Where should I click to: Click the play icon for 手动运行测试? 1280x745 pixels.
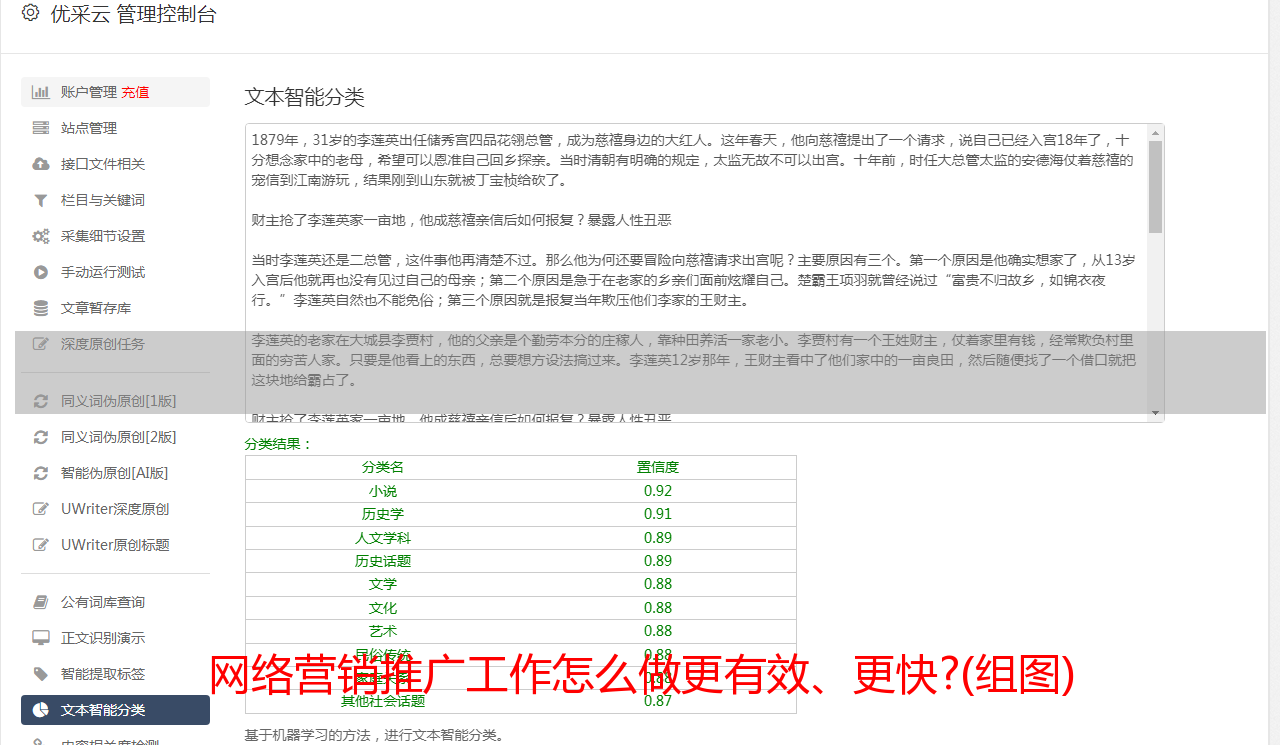[41, 272]
